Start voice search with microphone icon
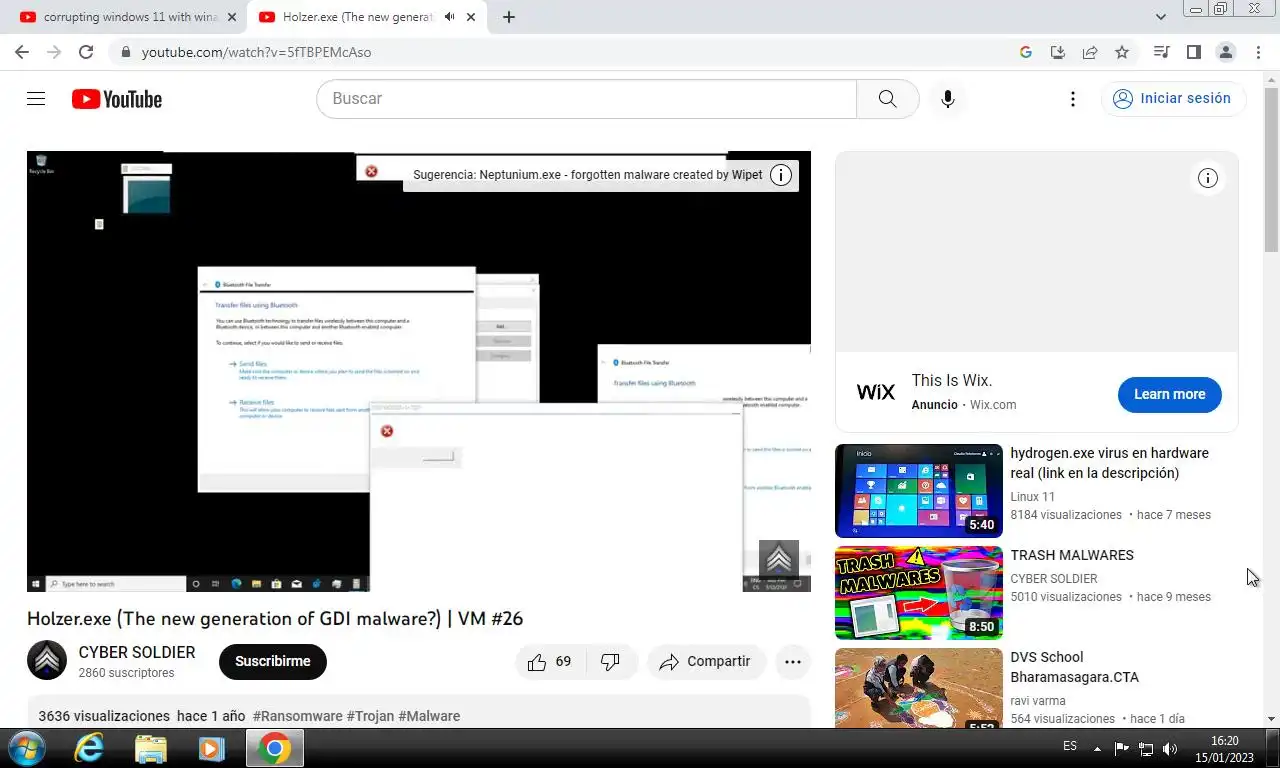The height and width of the screenshot is (768, 1280). point(948,99)
